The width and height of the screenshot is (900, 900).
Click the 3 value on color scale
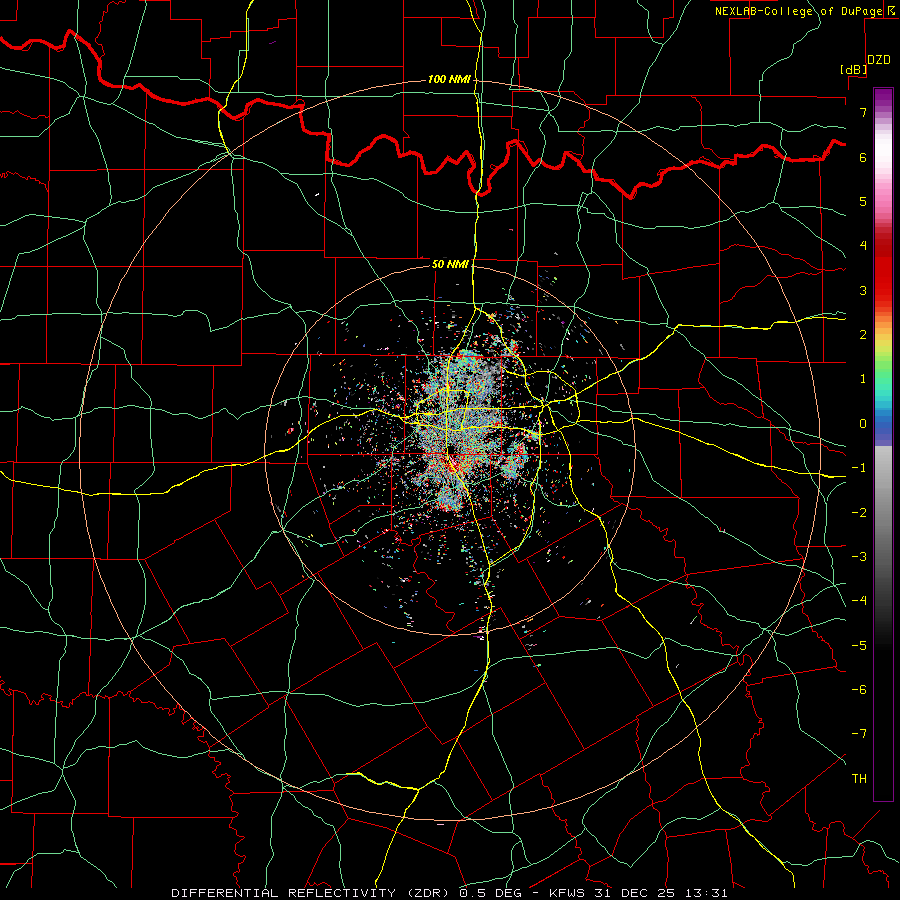[x=863, y=290]
